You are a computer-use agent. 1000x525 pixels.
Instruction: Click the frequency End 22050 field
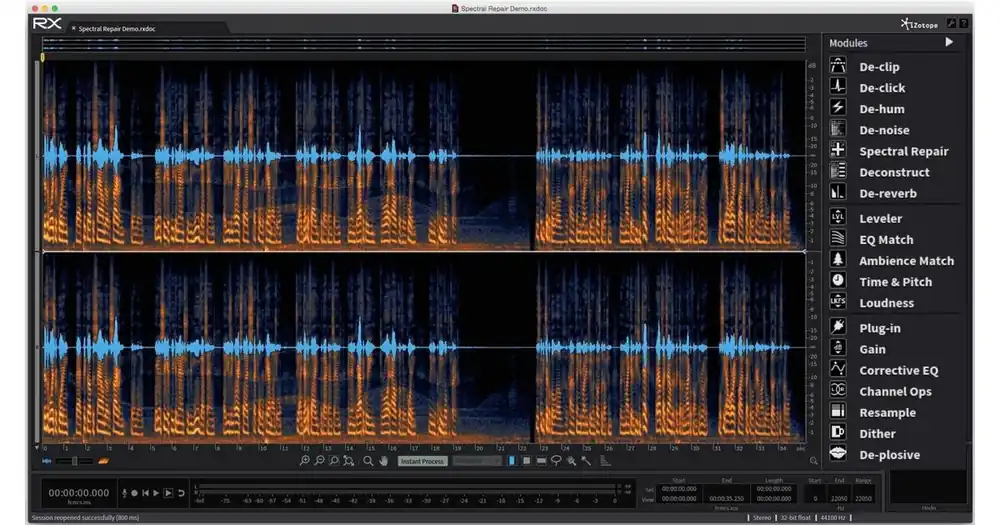(839, 499)
